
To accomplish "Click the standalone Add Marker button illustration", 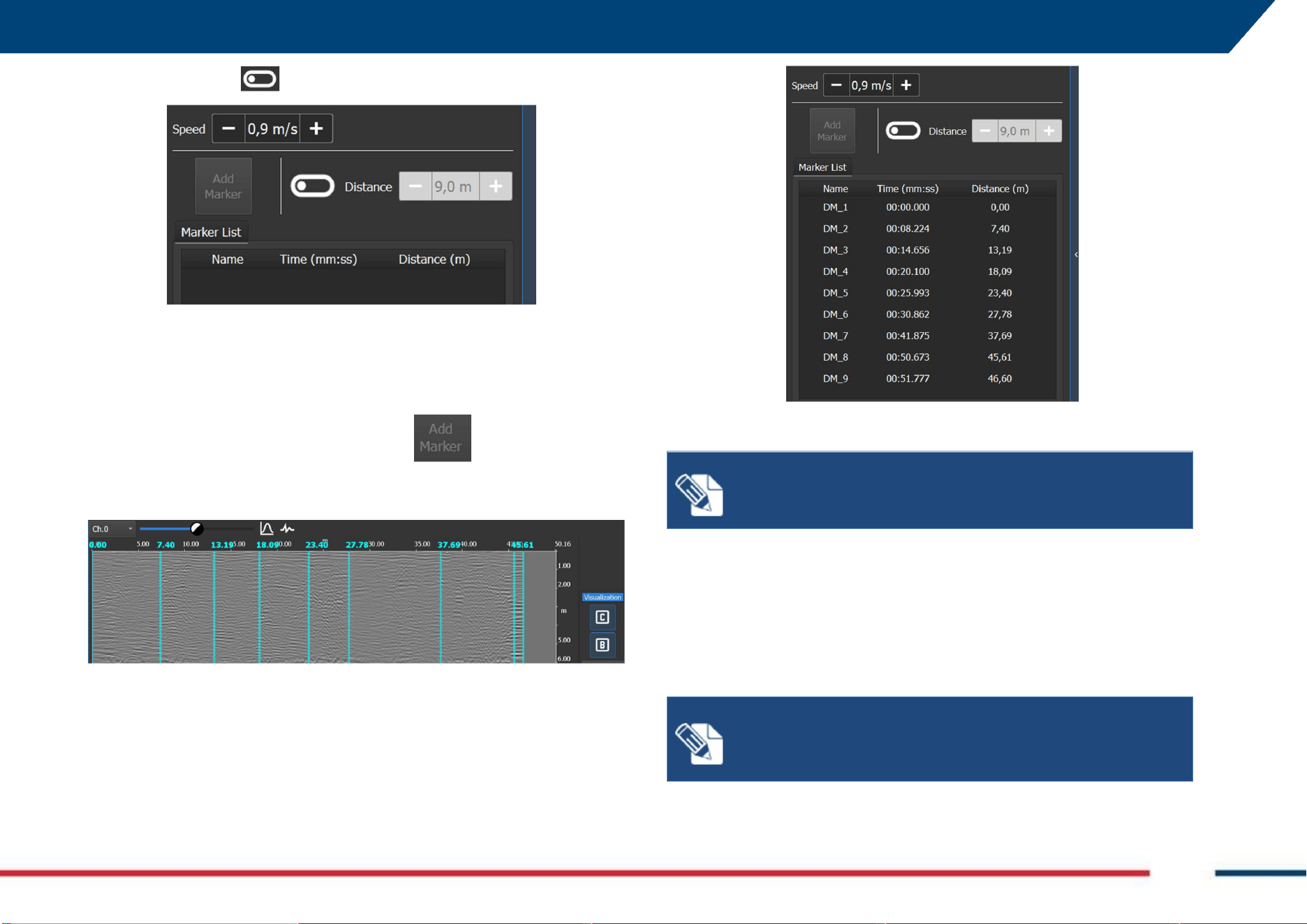I will coord(442,438).
